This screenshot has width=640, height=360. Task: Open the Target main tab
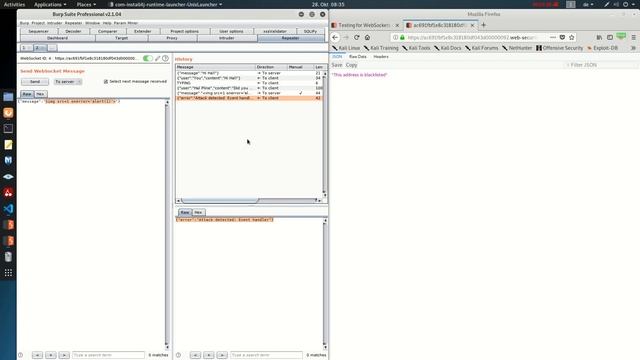[121, 38]
